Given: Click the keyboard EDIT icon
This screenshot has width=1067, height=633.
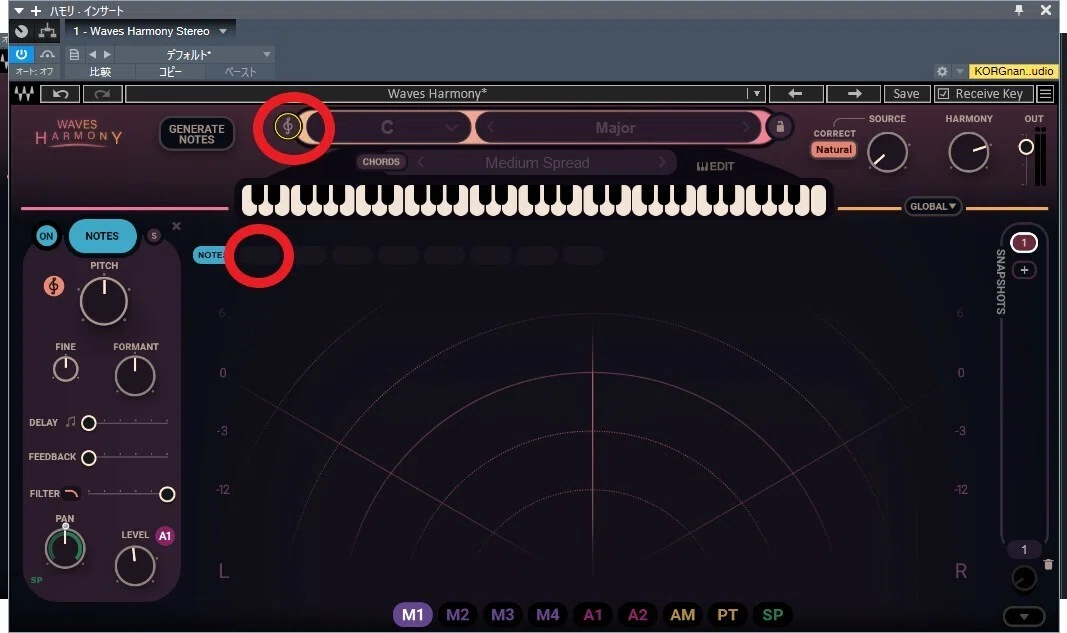Looking at the screenshot, I should point(715,166).
